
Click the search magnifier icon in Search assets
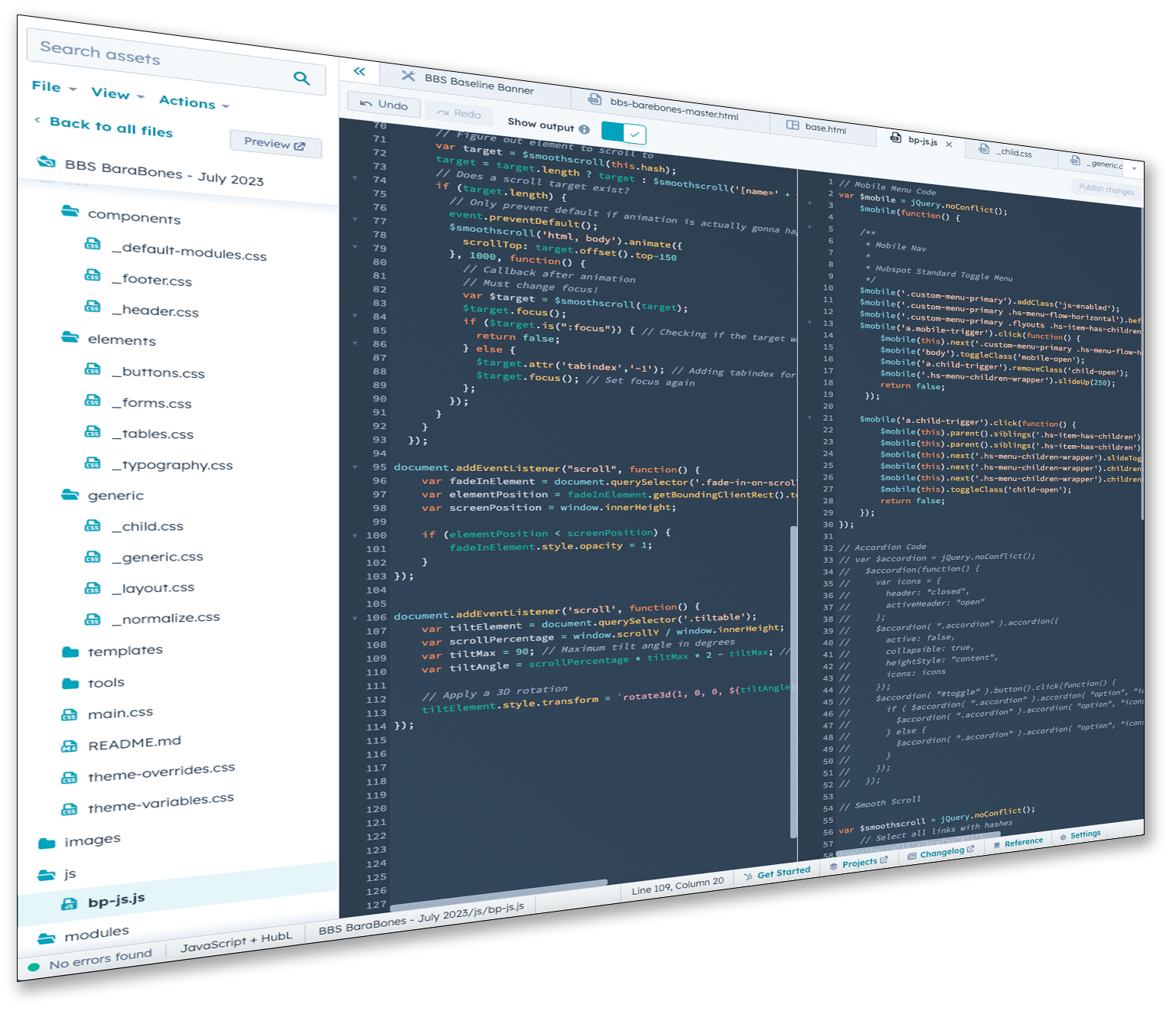click(301, 78)
